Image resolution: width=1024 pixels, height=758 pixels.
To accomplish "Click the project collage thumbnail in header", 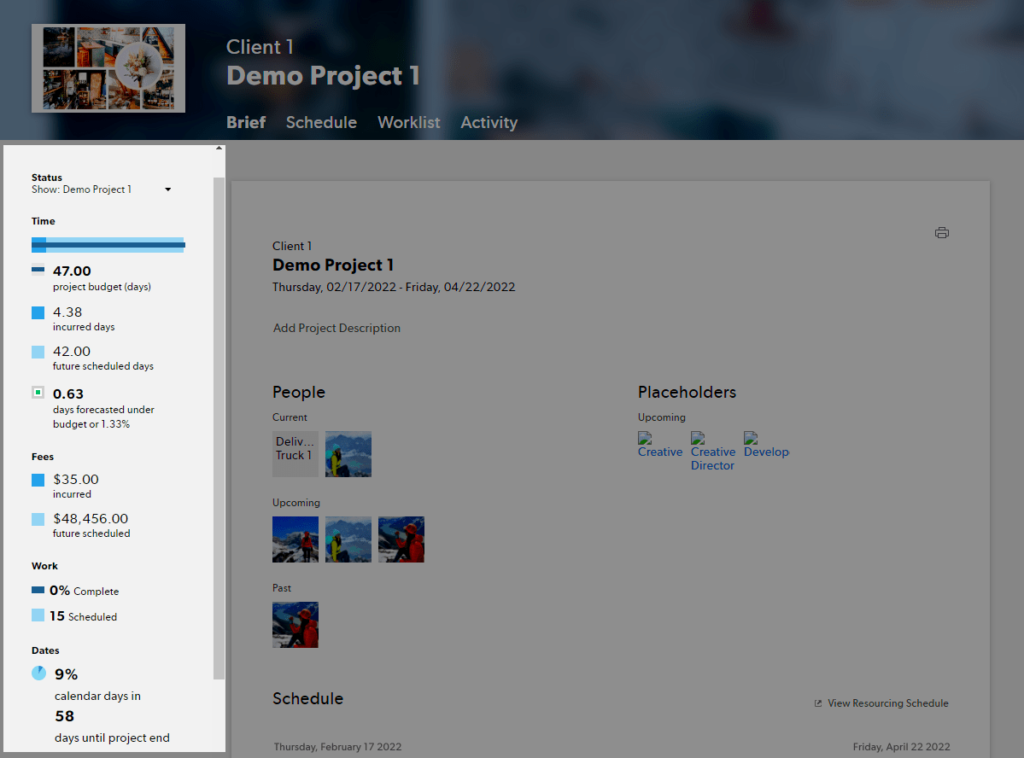I will 108,69.
